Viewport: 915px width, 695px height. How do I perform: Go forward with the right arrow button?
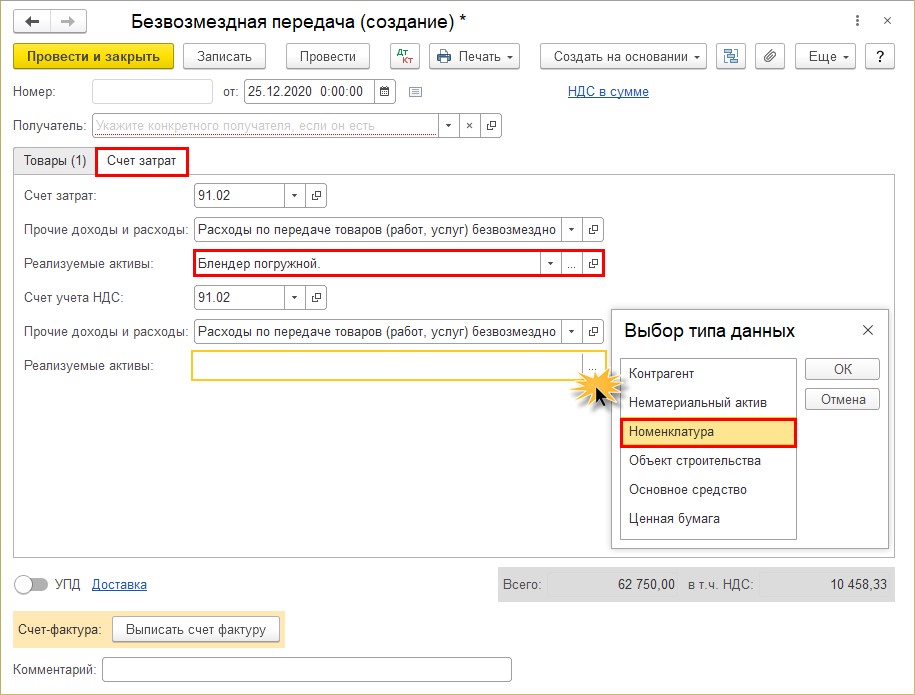pyautogui.click(x=68, y=22)
